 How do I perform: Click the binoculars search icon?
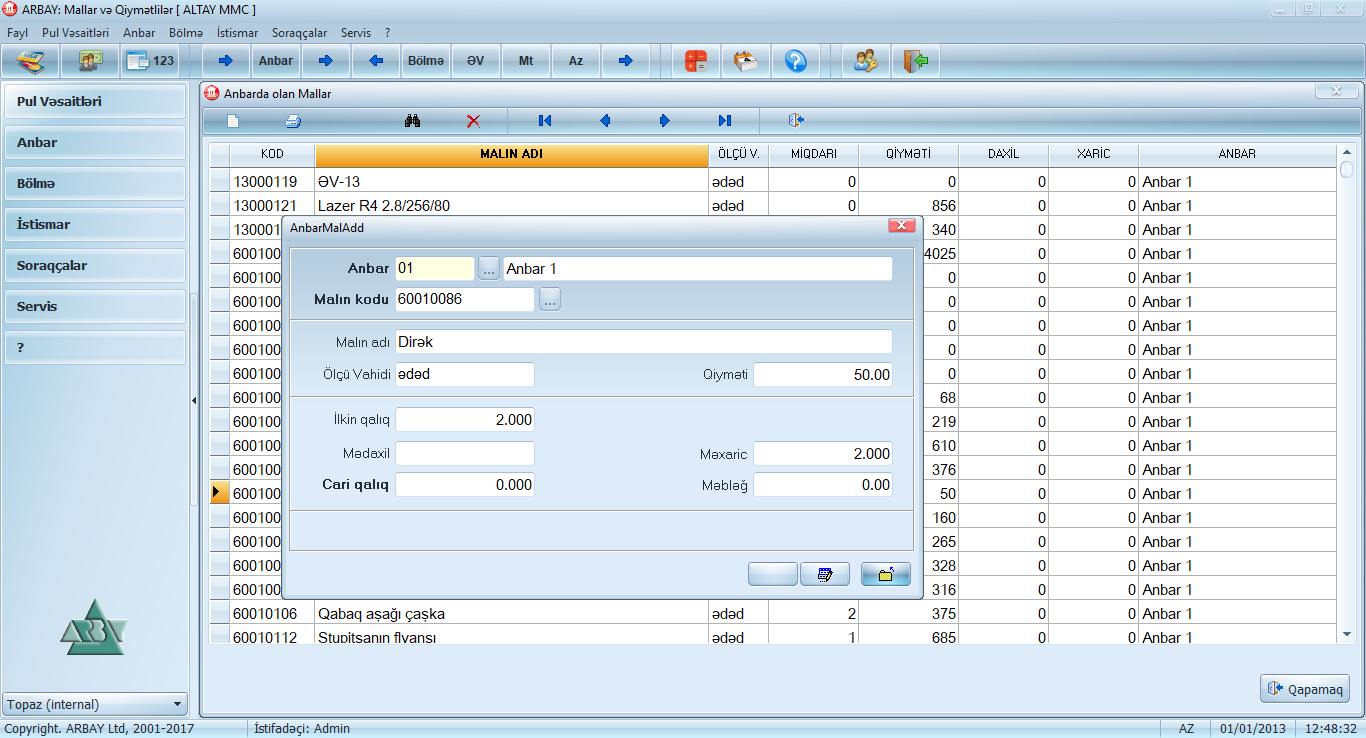click(x=412, y=121)
